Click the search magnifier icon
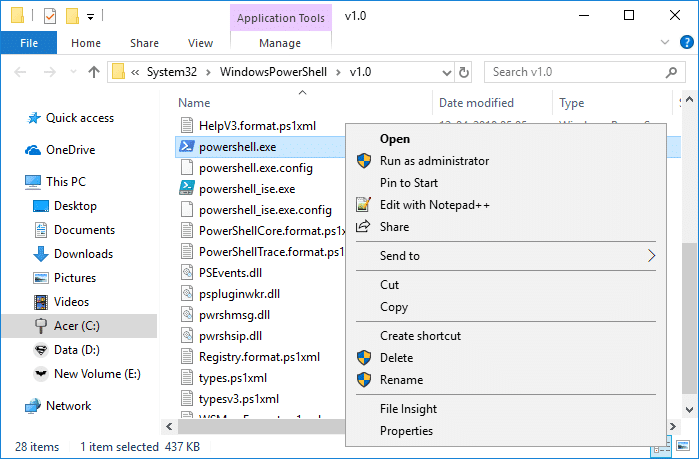Screen dimensions: 699x459 [x=671, y=72]
